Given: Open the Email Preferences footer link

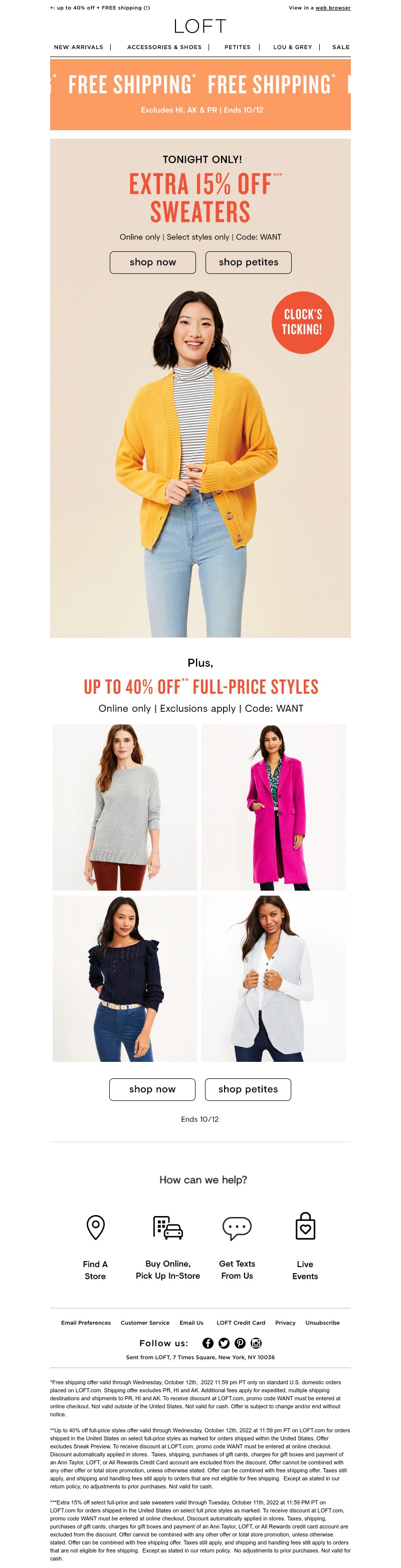Looking at the screenshot, I should 86,1323.
